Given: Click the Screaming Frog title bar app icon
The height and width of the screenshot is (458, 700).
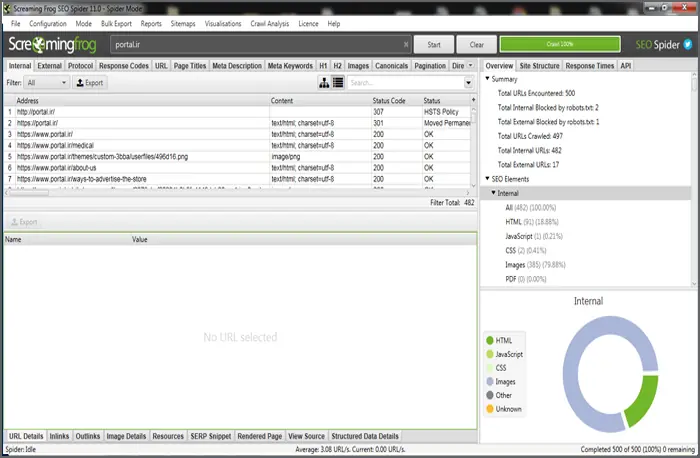Looking at the screenshot, I should coord(7,8).
